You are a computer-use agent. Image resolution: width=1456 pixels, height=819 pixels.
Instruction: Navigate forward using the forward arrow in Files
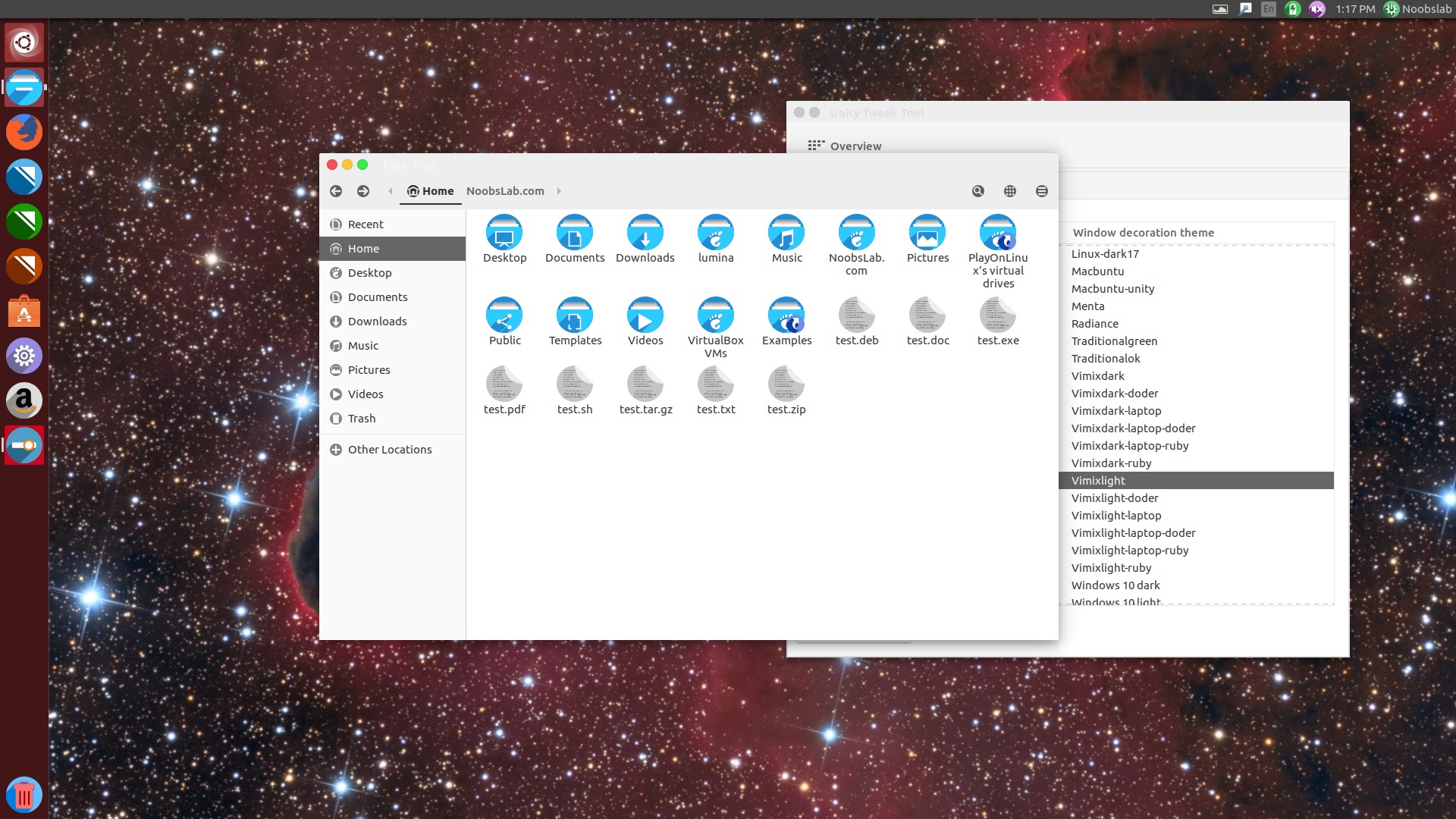pyautogui.click(x=363, y=191)
